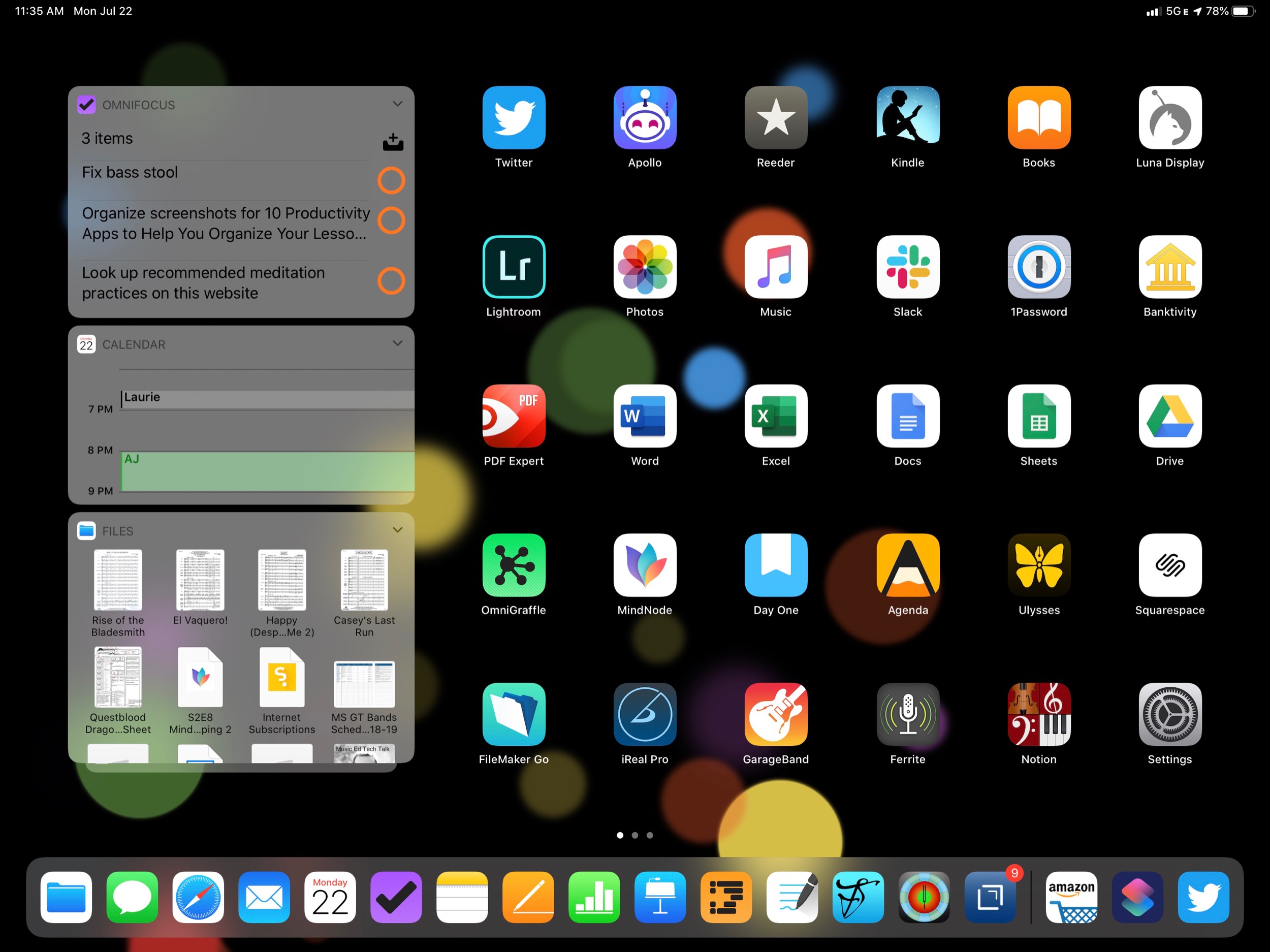Open Settings app
Viewport: 1270px width, 952px height.
coord(1169,714)
